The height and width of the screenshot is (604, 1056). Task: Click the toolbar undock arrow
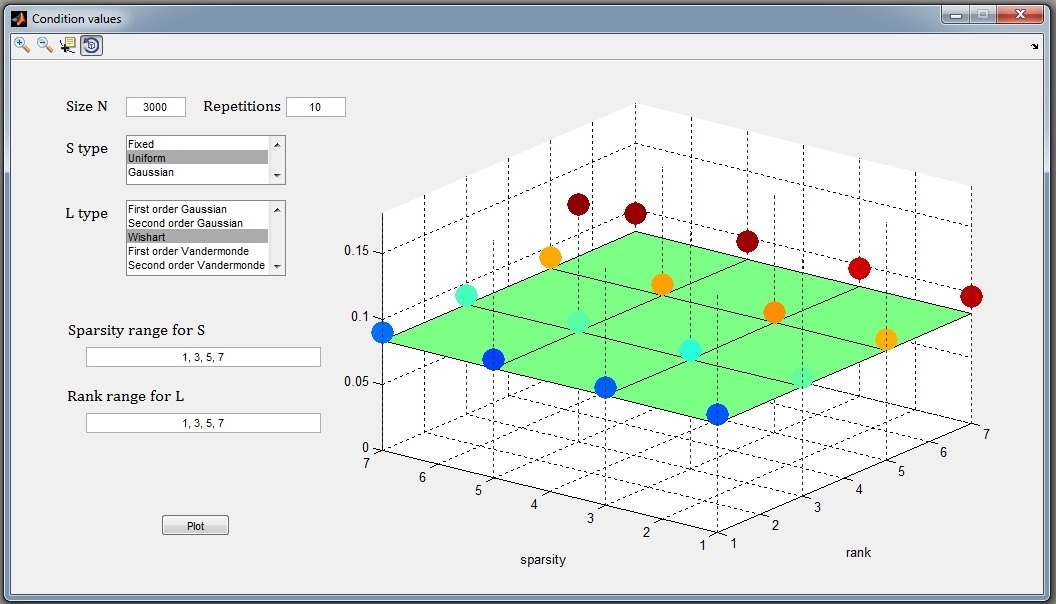[x=1034, y=46]
